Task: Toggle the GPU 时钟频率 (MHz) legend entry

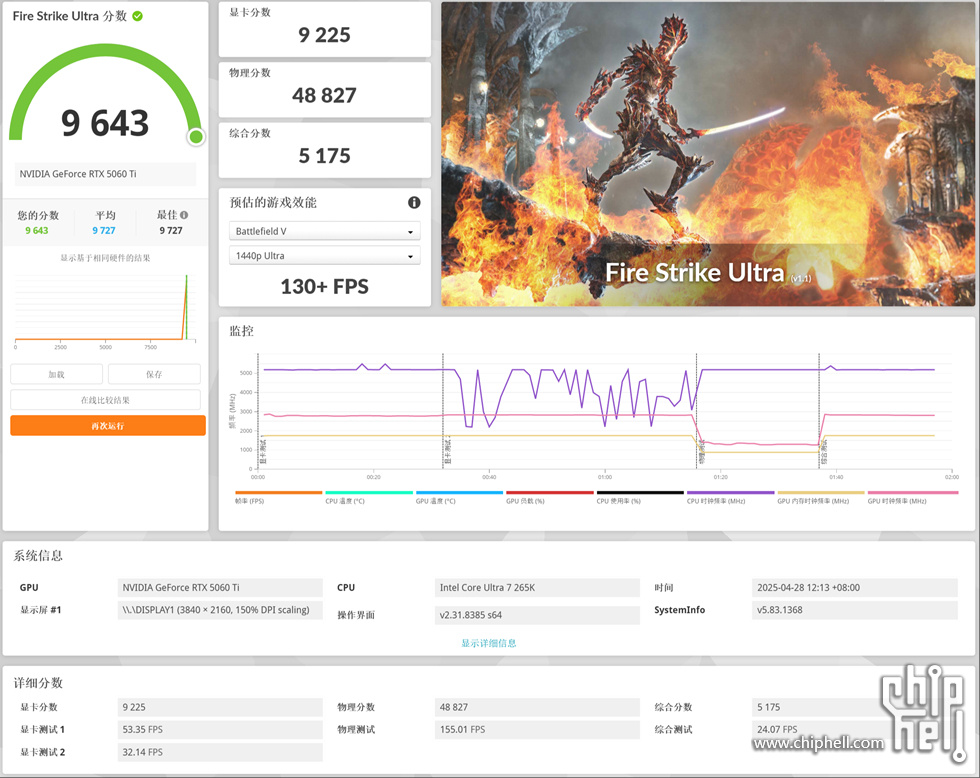Action: tap(912, 497)
